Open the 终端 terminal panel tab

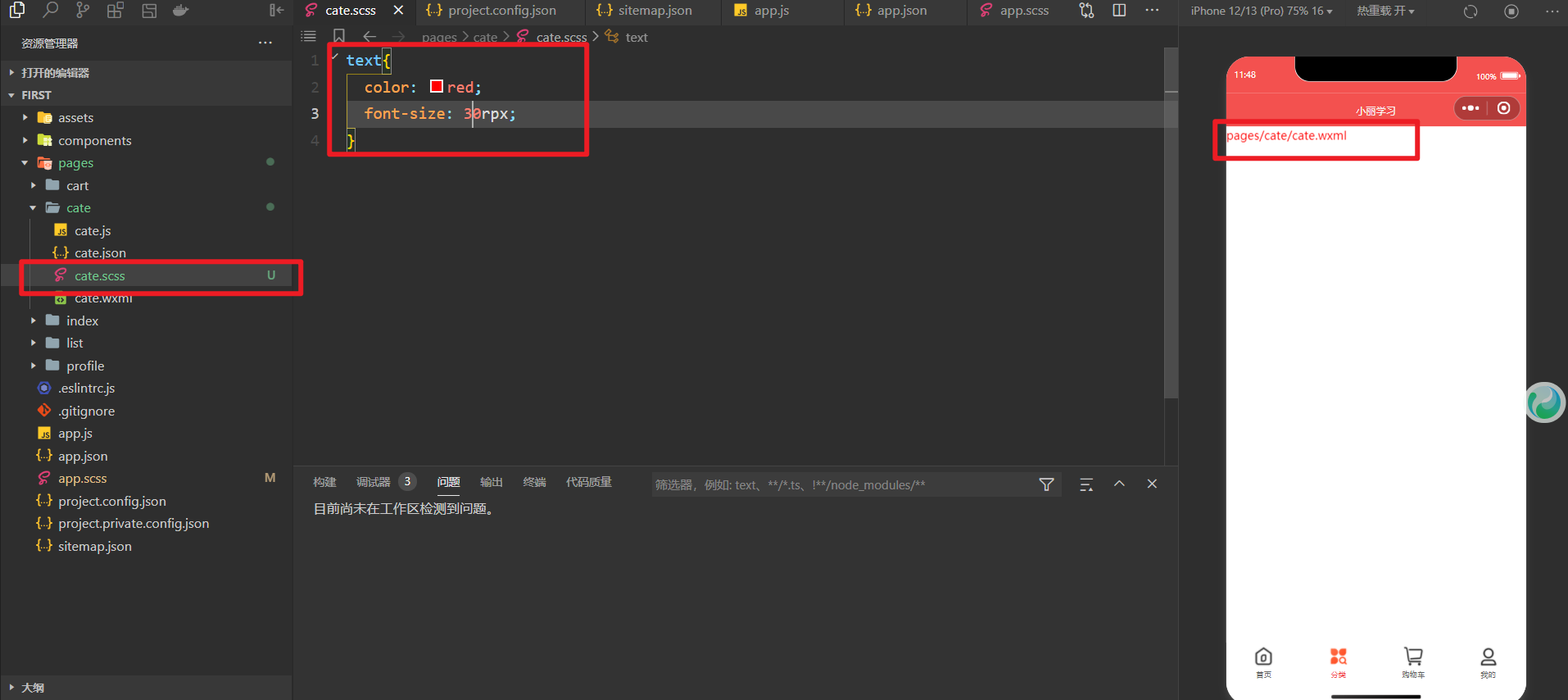(534, 482)
